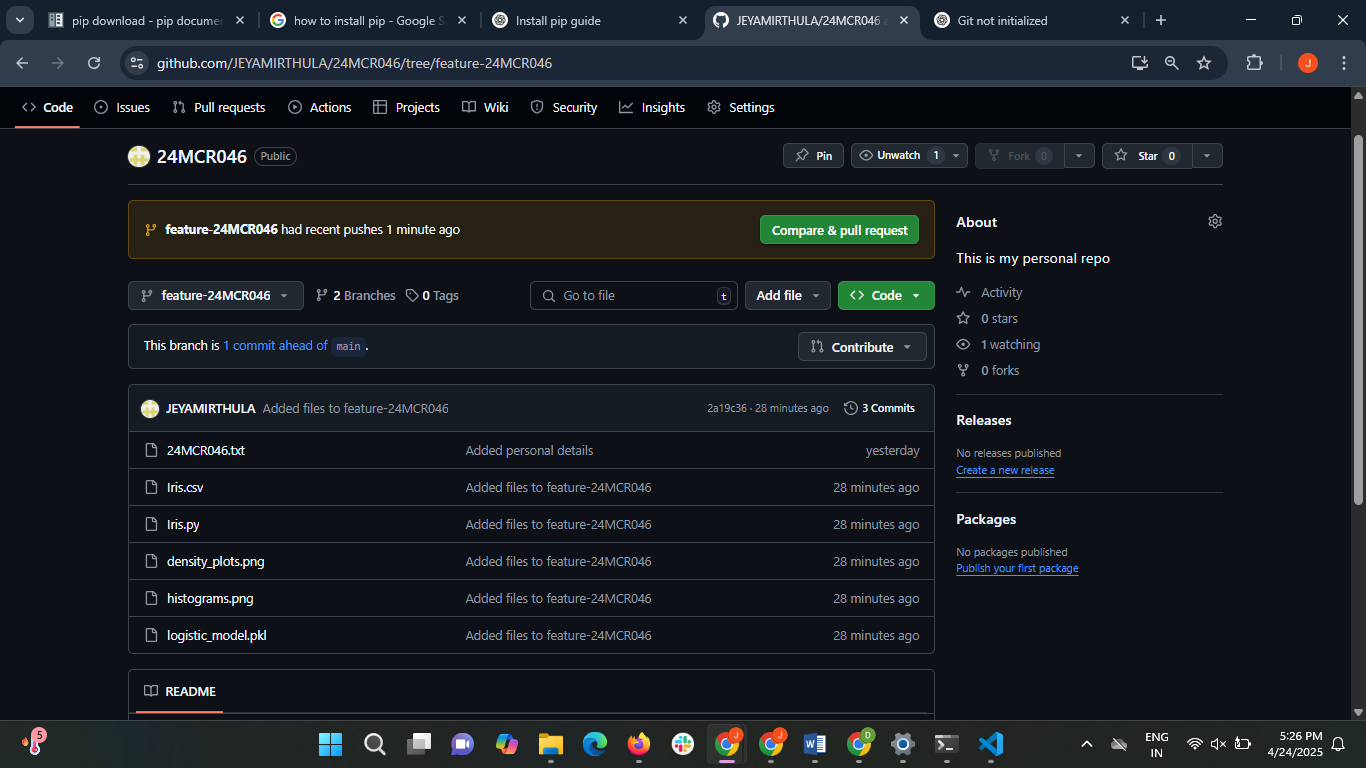Open the Iris.py file
Screen dimensions: 1366x768
(183, 524)
